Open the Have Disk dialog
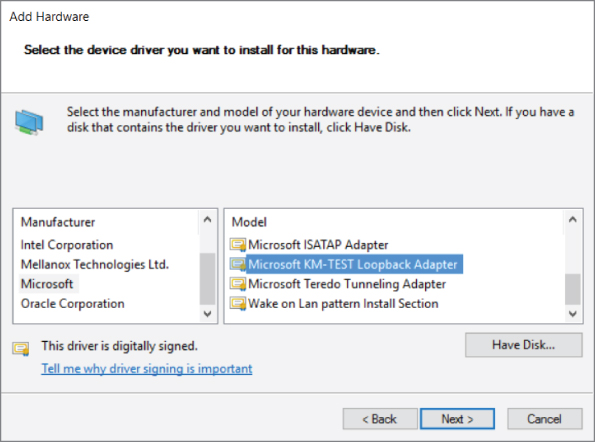 pyautogui.click(x=524, y=345)
